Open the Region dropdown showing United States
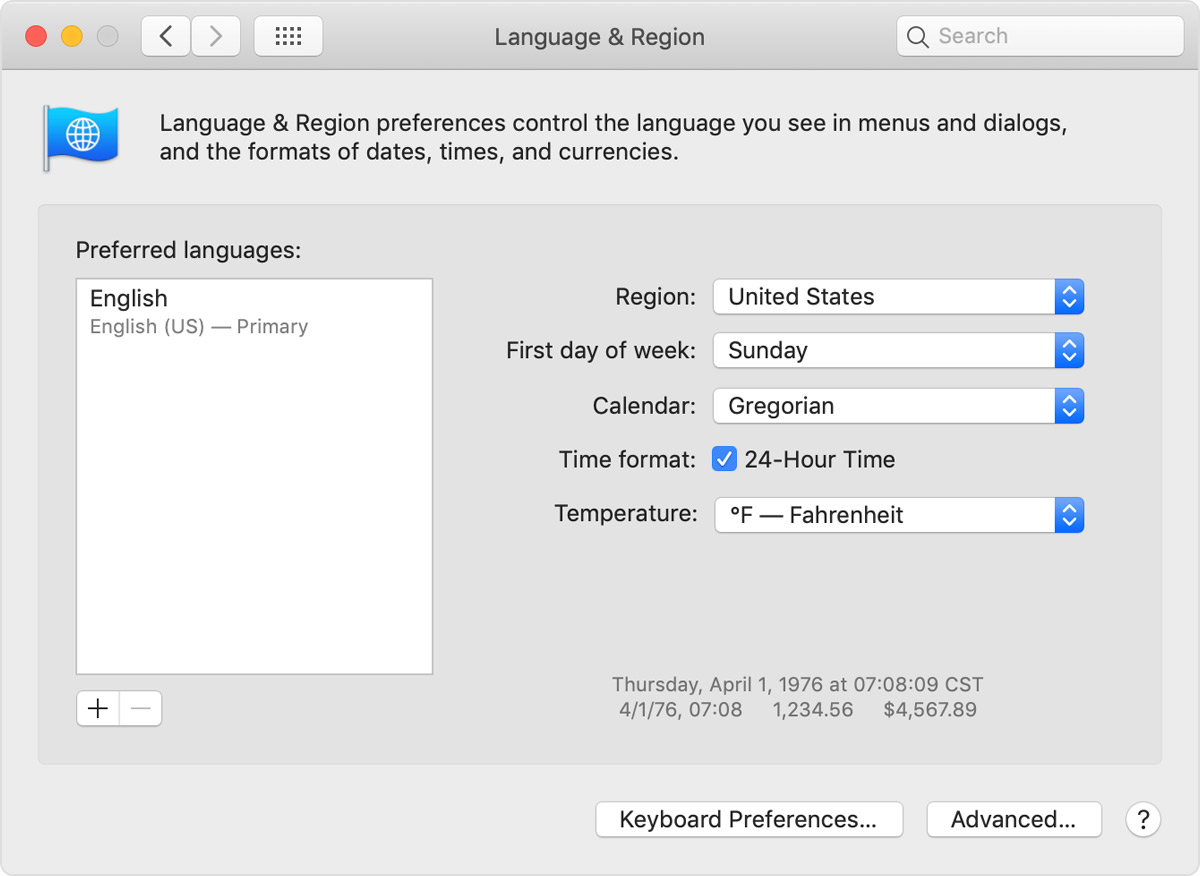Viewport: 1200px width, 876px height. click(898, 297)
